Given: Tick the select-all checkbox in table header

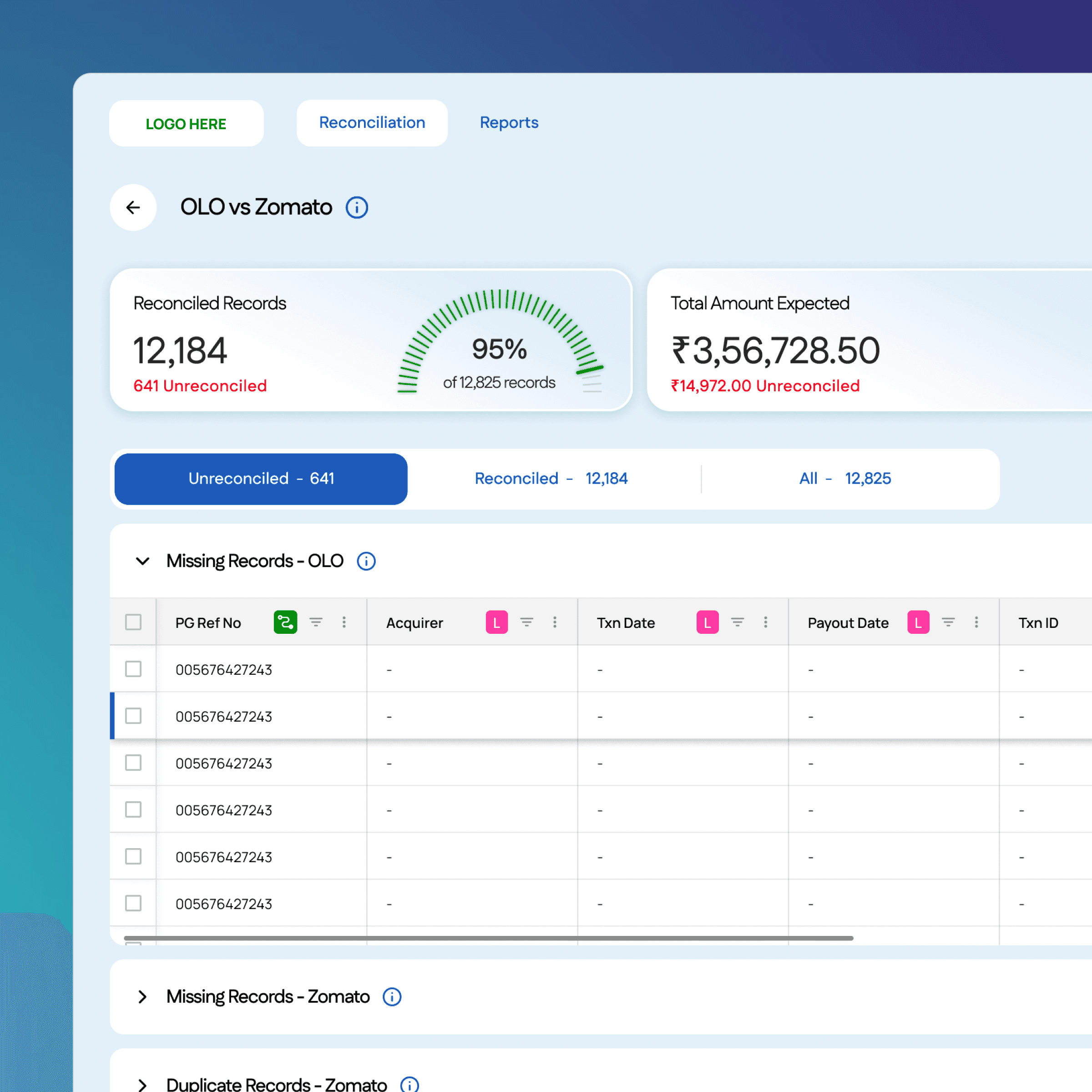Looking at the screenshot, I should coord(133,622).
